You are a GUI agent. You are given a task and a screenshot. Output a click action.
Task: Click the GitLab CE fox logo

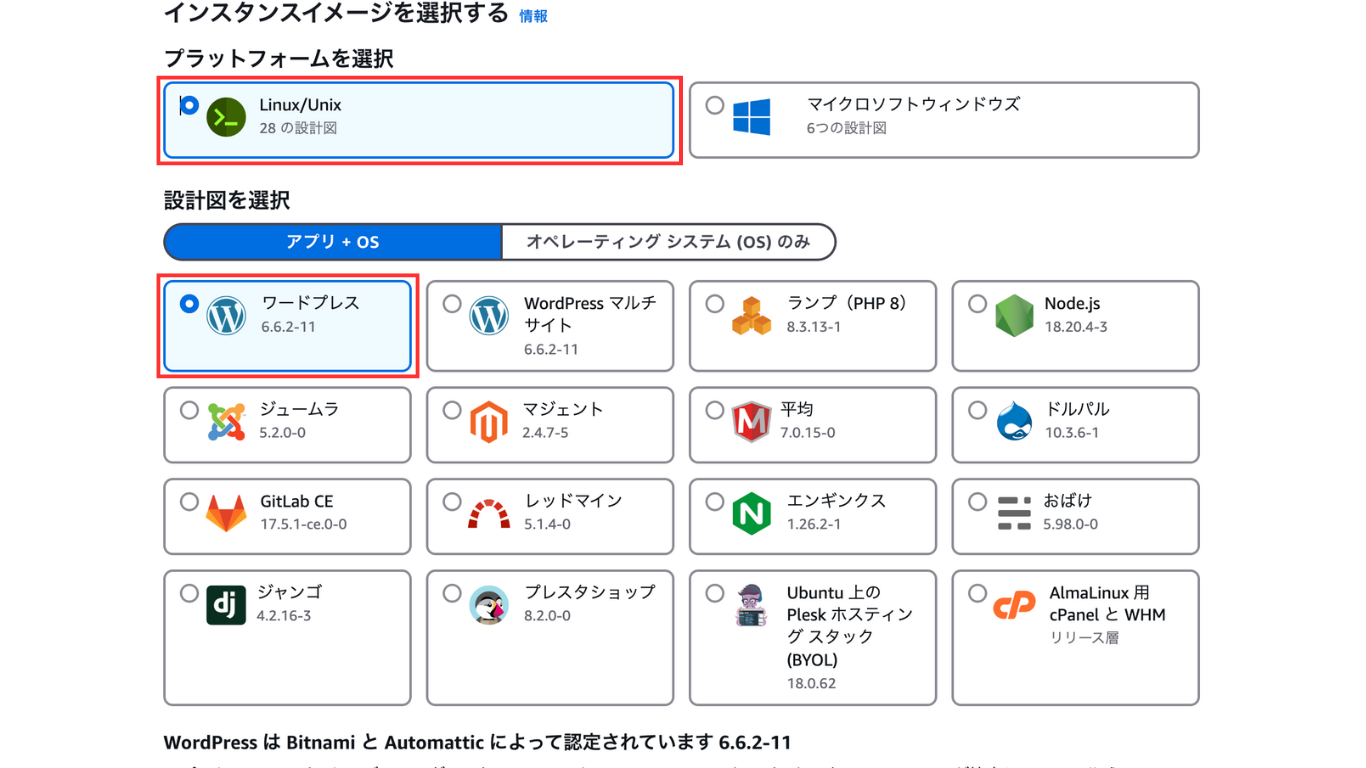[226, 513]
